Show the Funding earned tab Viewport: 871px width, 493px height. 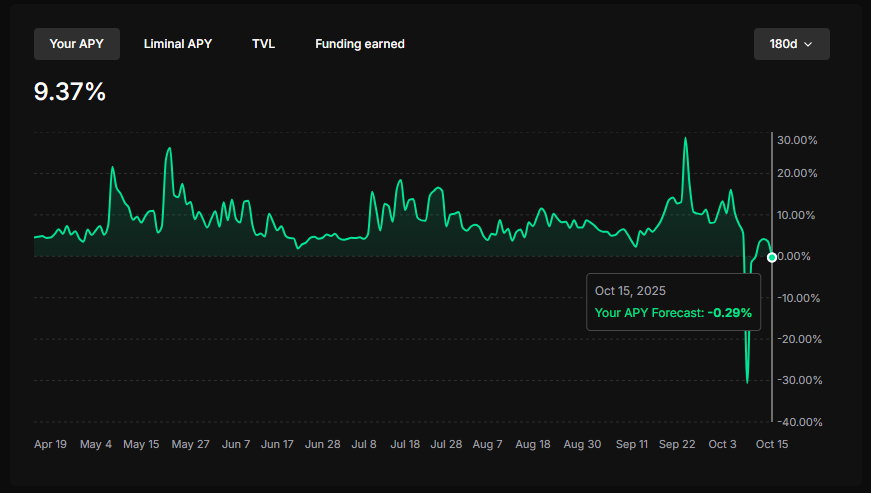point(360,44)
